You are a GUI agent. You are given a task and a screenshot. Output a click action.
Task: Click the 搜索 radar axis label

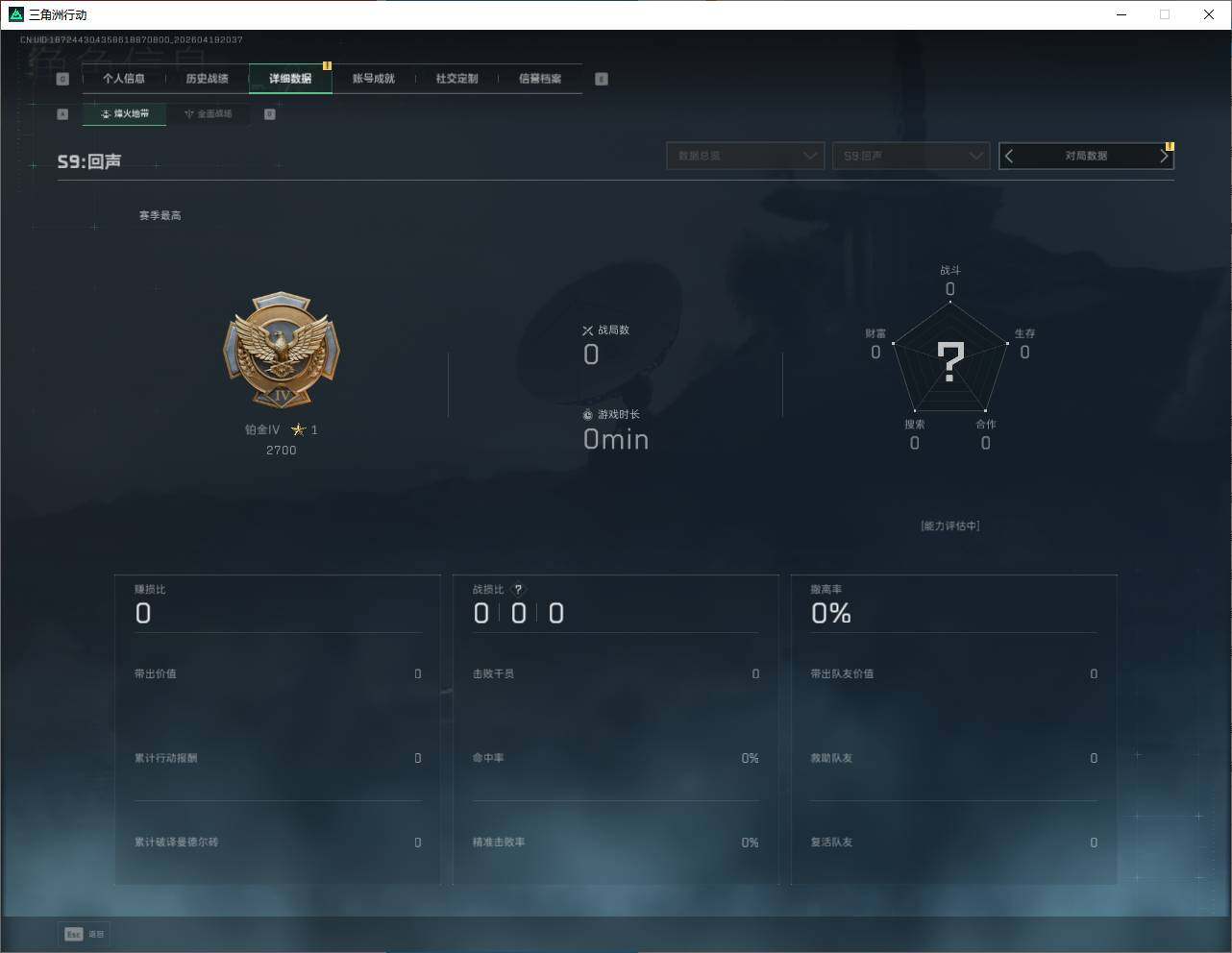tap(915, 425)
